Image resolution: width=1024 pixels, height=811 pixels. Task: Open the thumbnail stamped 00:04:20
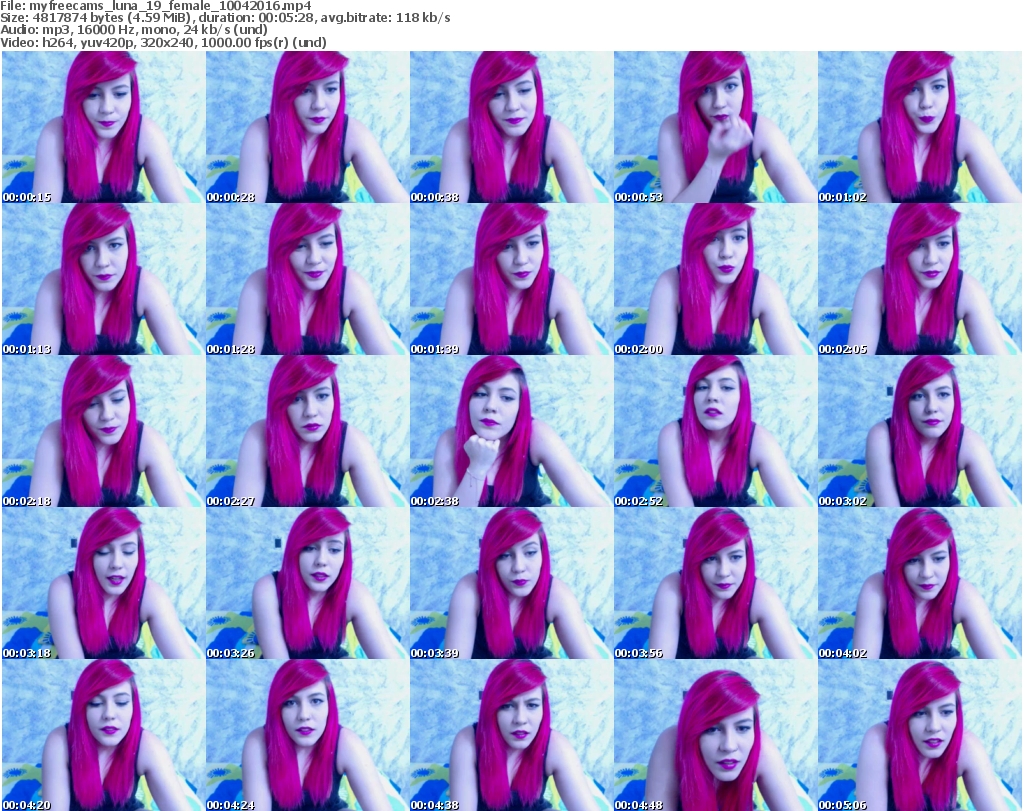coord(103,735)
